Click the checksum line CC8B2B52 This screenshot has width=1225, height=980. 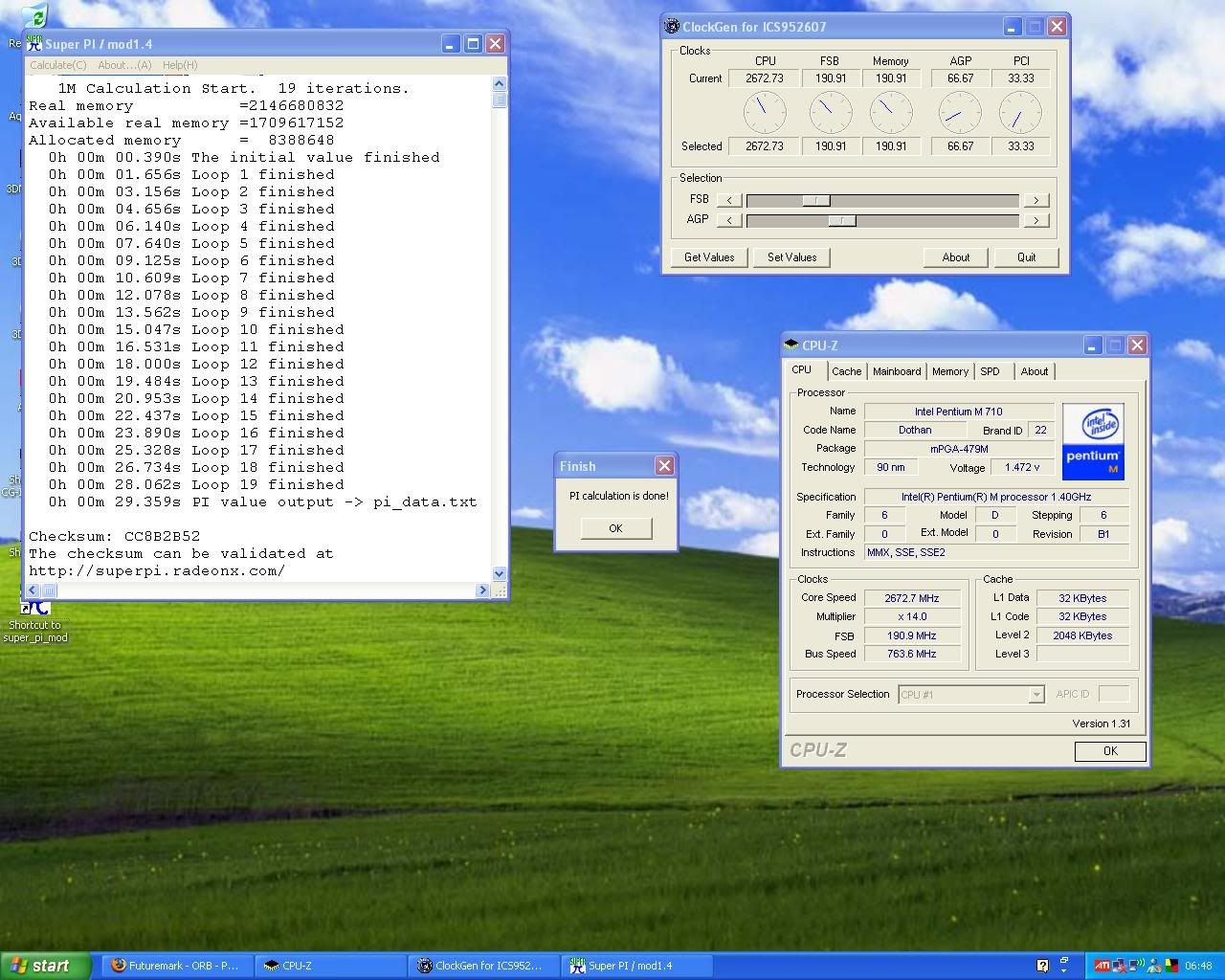click(114, 536)
